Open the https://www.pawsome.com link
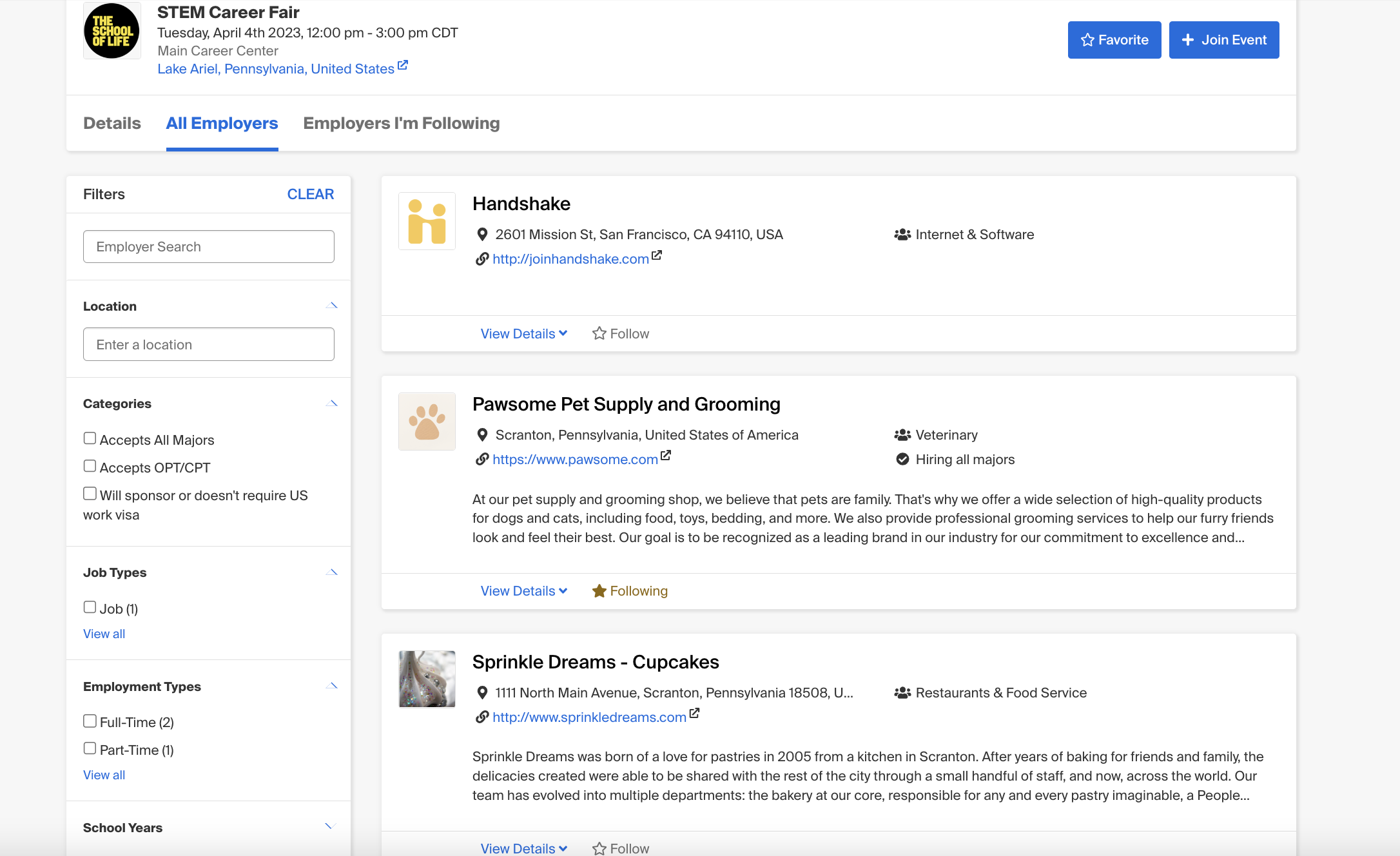This screenshot has width=1400, height=856. point(575,460)
